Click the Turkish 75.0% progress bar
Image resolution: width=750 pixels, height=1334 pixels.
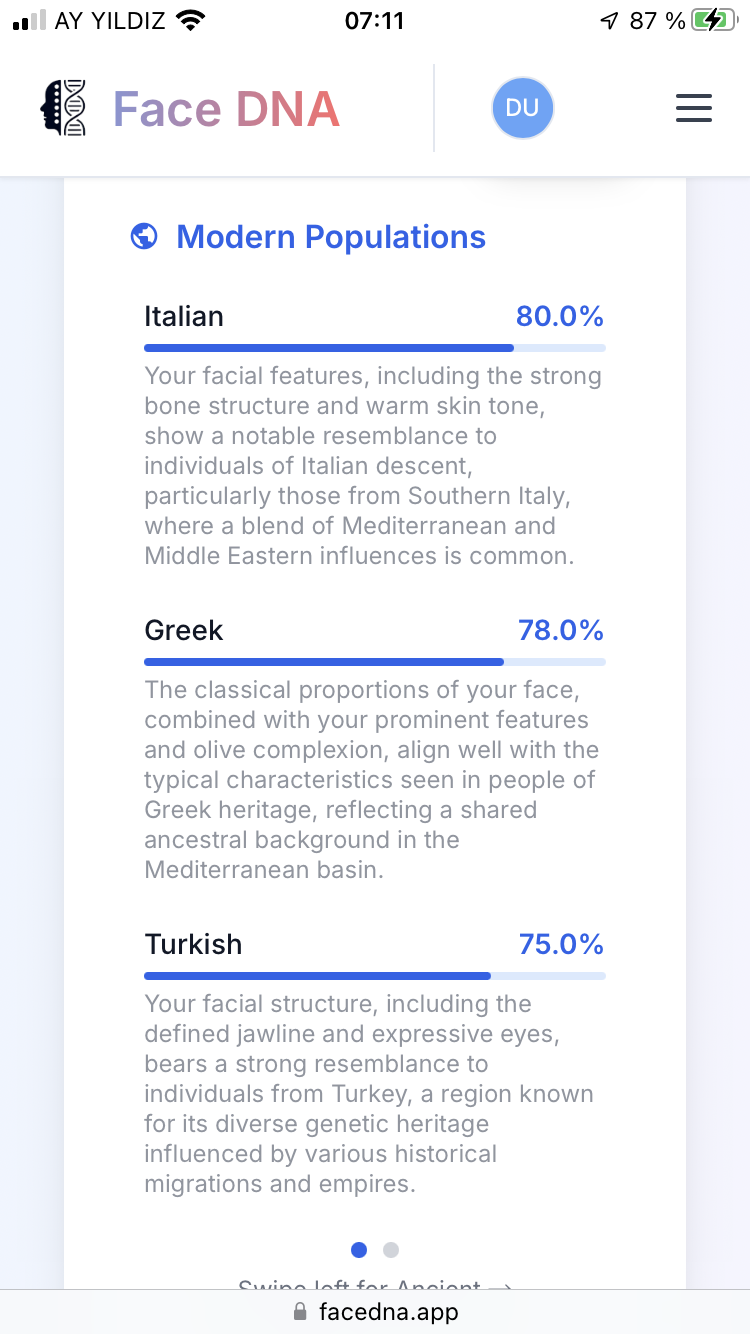coord(375,976)
